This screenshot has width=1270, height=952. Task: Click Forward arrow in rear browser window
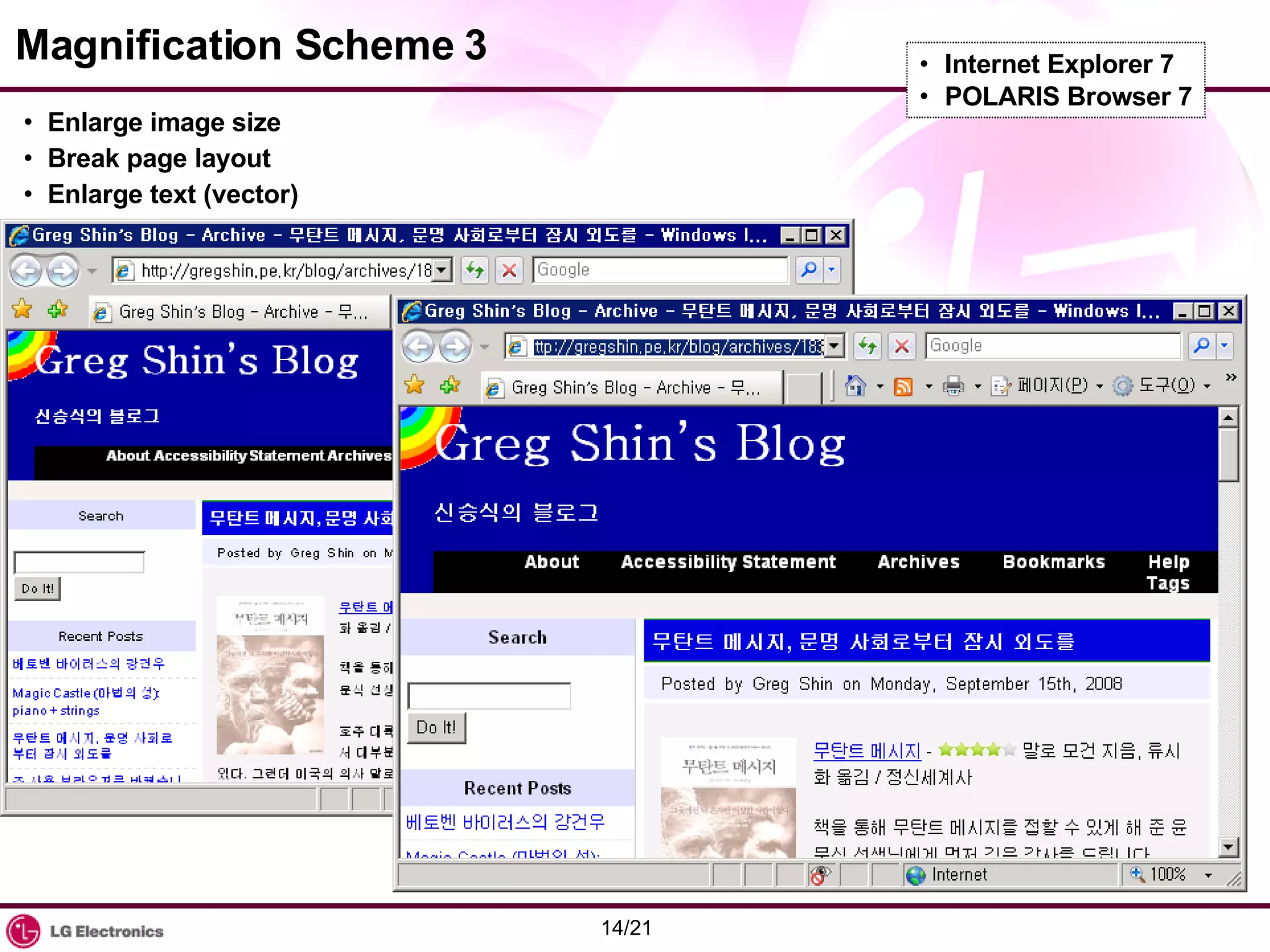point(63,271)
